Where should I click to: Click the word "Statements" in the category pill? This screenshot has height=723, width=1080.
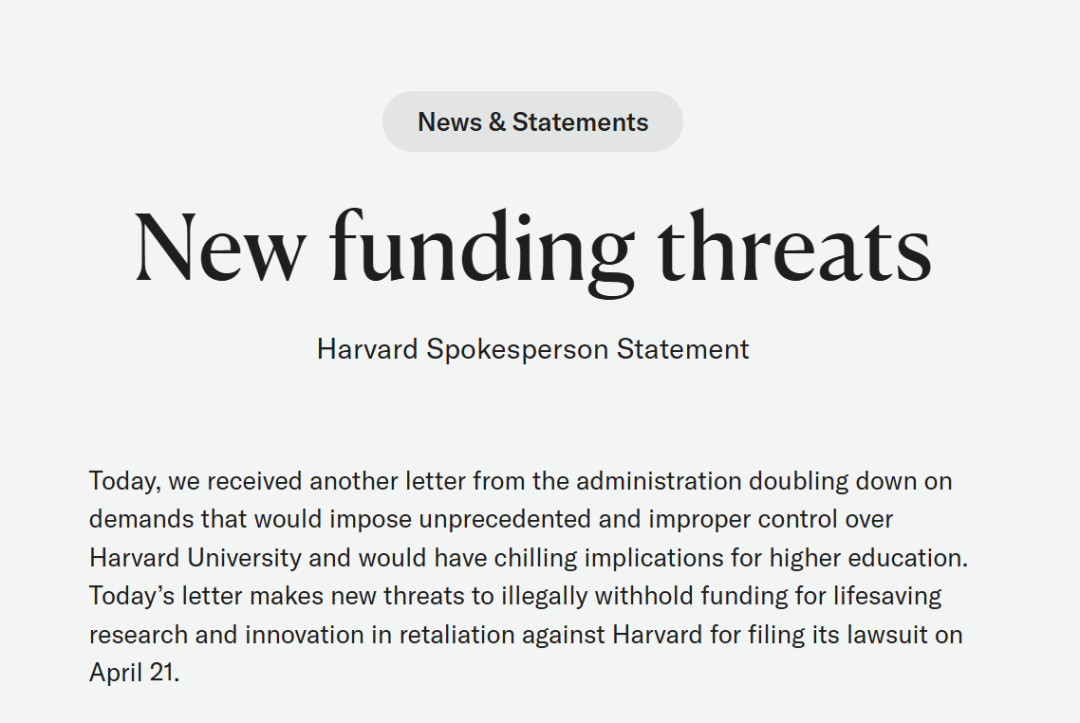point(580,122)
